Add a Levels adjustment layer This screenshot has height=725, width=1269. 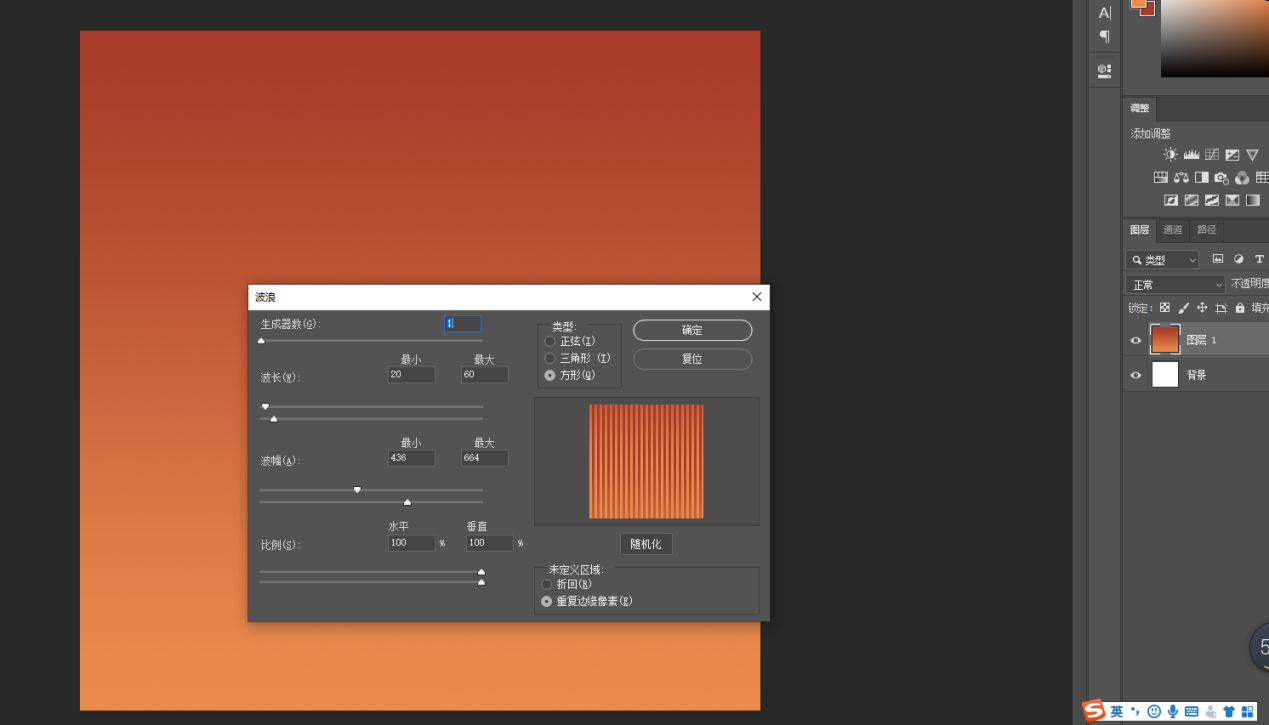coord(1191,155)
